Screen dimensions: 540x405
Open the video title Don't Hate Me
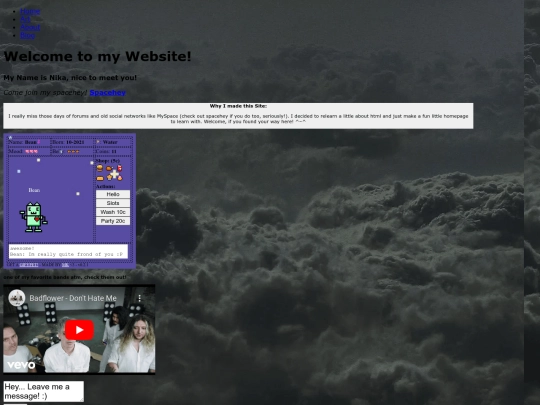pyautogui.click(x=73, y=298)
